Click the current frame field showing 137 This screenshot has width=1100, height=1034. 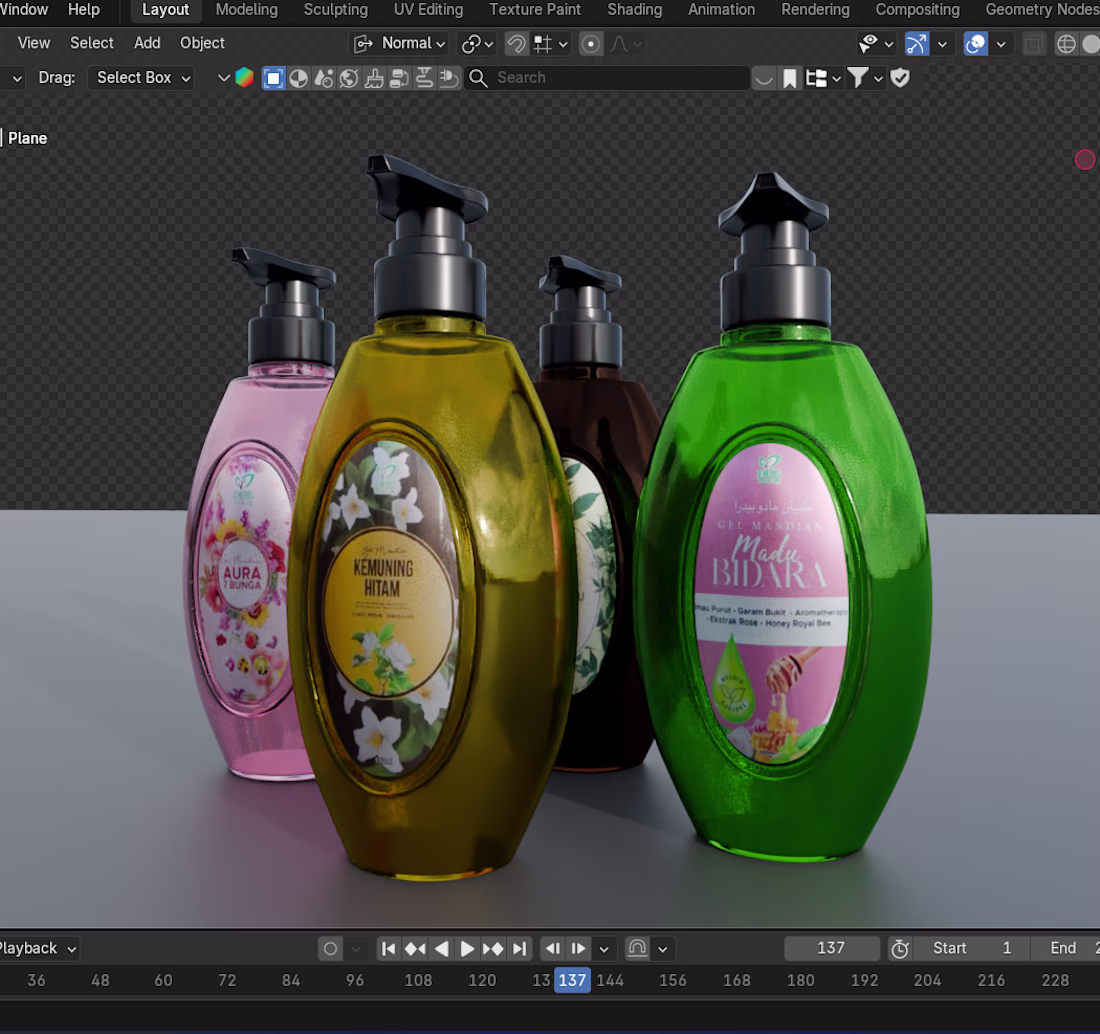point(831,949)
